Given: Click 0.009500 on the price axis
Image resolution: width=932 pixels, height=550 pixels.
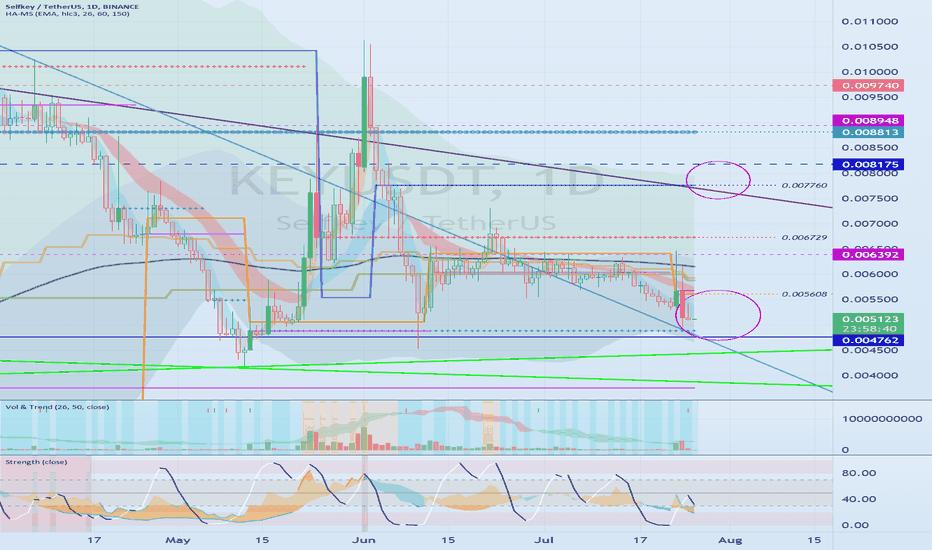Looking at the screenshot, I should [870, 97].
